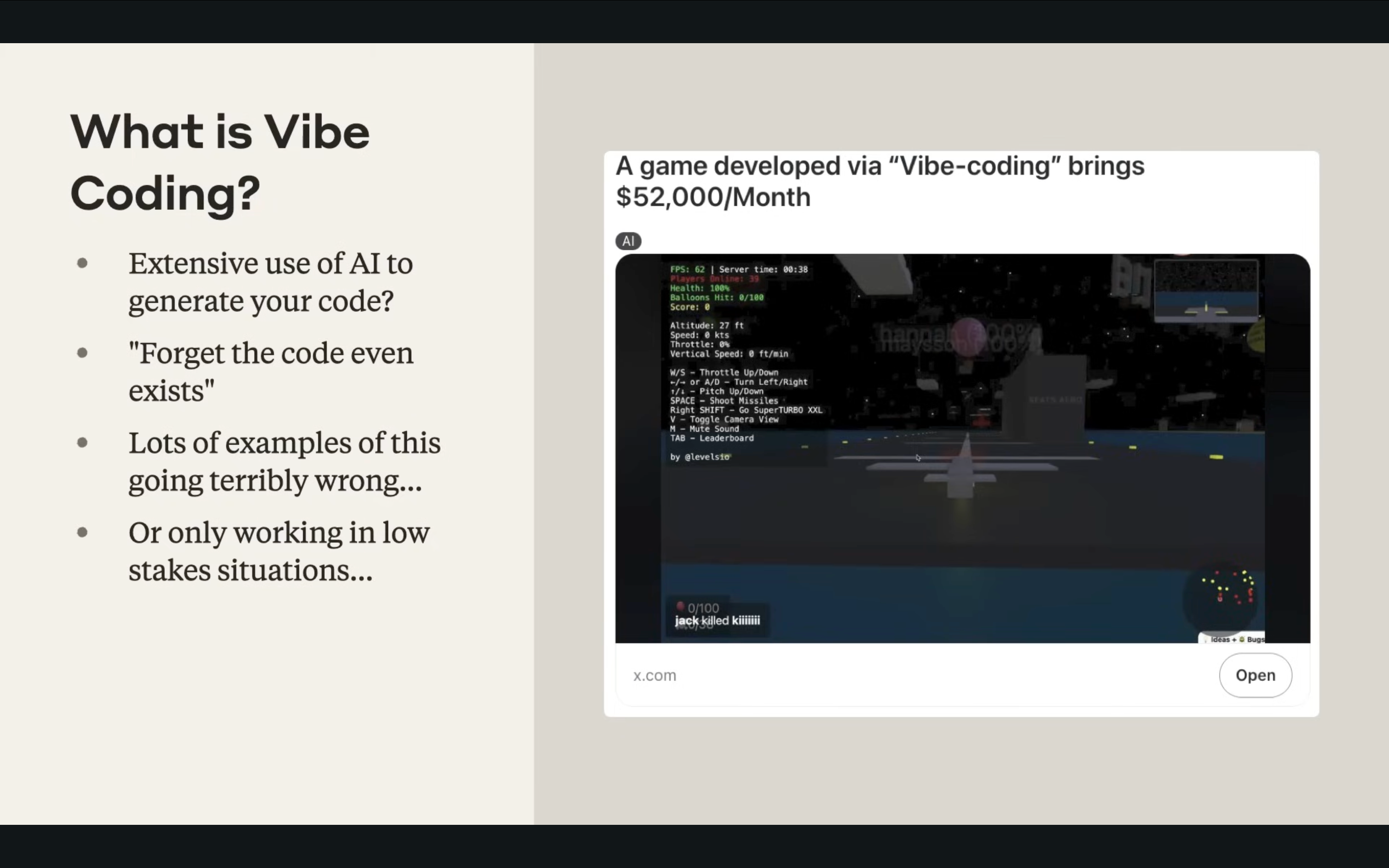Select bullet 'Or only working in low stakes situations...'
Screen dimensions: 1389x868
coord(279,551)
